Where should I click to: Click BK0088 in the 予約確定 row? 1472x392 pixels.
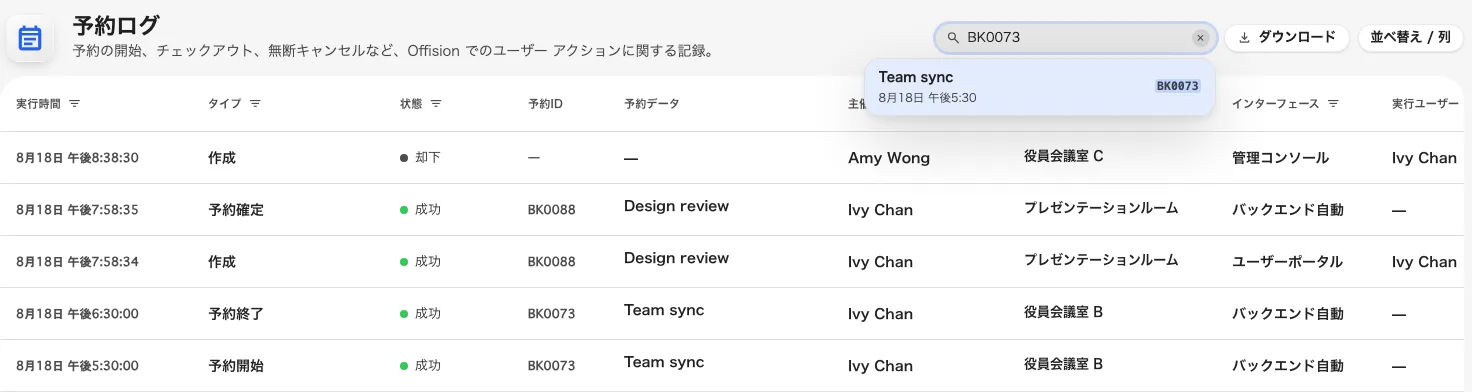point(552,210)
